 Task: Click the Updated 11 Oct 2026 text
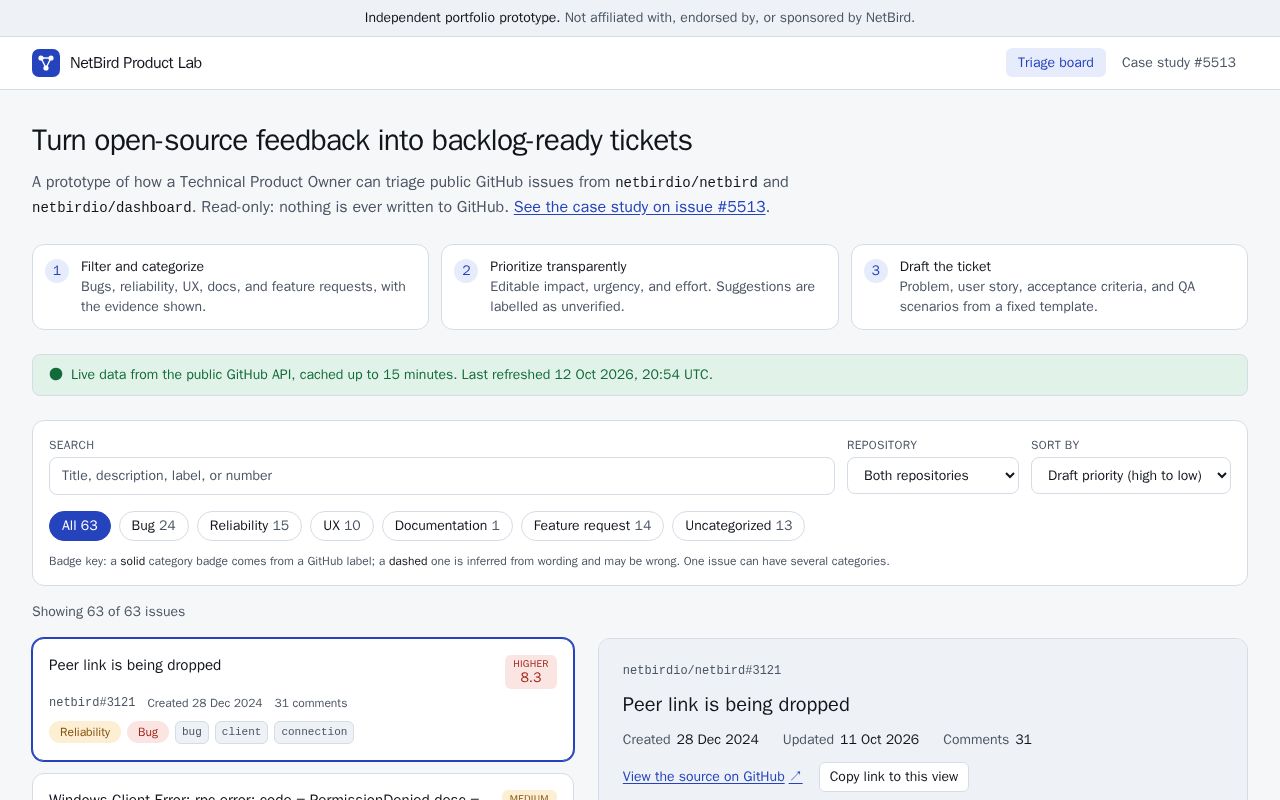coord(851,740)
